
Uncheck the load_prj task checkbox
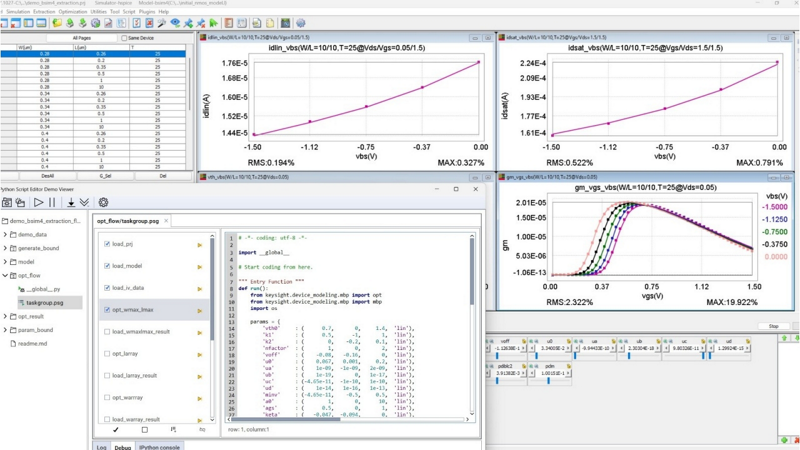107,244
